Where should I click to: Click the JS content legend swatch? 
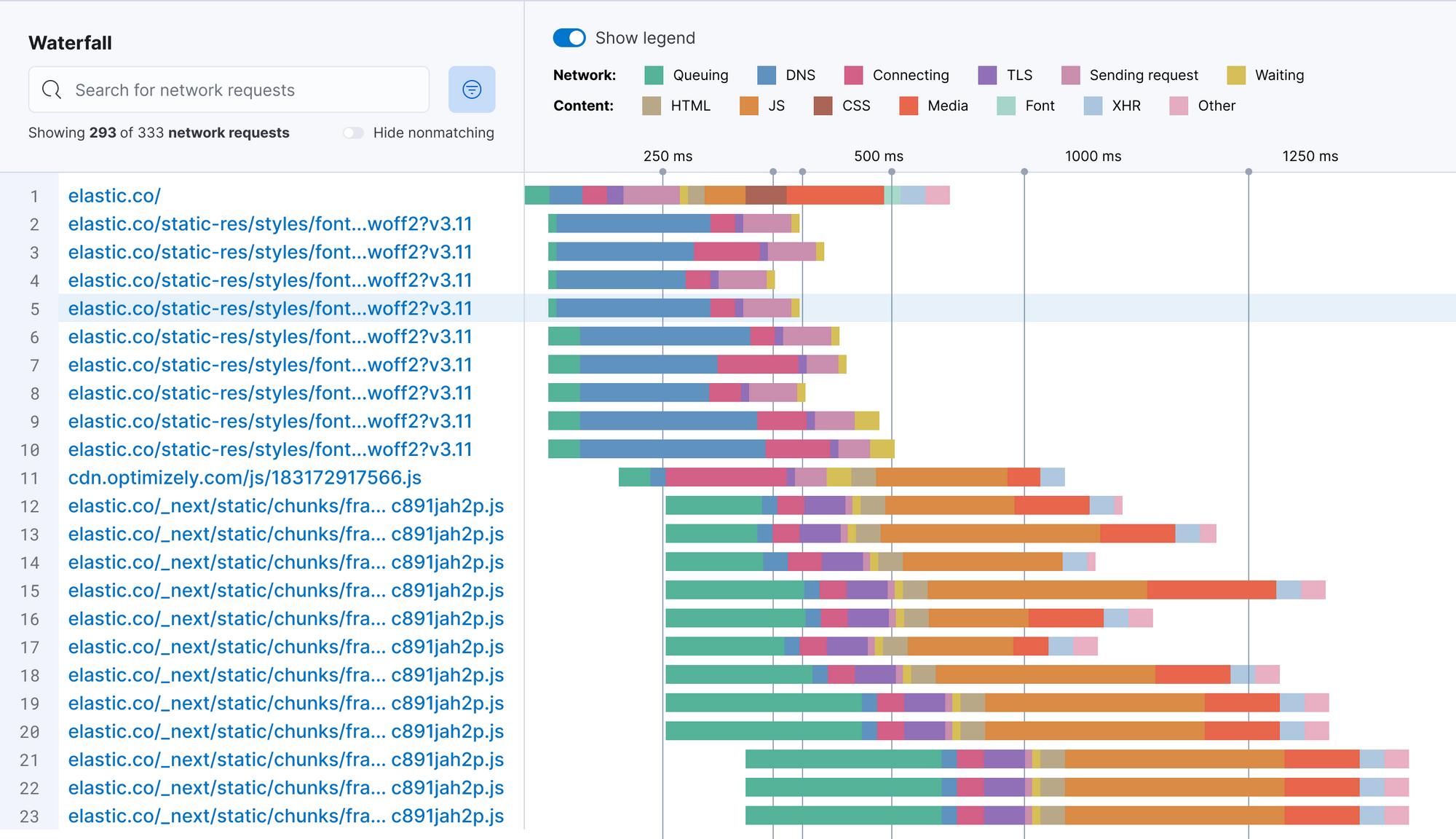point(749,106)
